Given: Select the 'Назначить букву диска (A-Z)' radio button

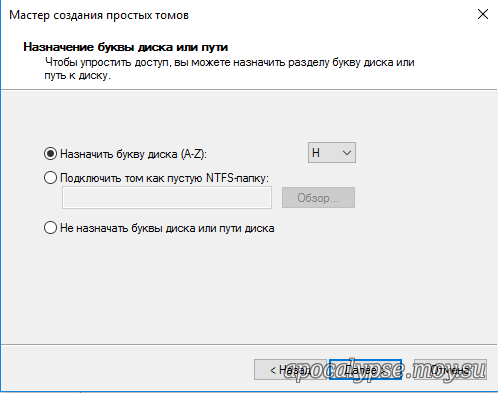Looking at the screenshot, I should [x=50, y=154].
